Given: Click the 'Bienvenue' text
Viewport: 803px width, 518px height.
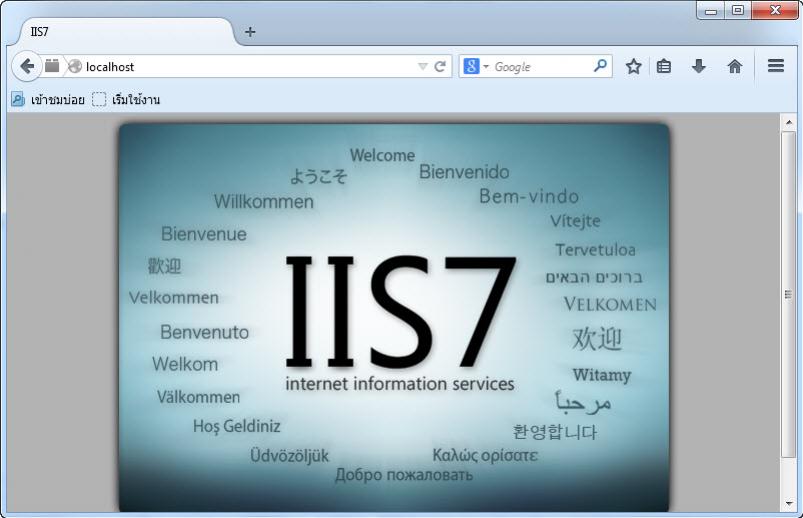Looking at the screenshot, I should 204,234.
